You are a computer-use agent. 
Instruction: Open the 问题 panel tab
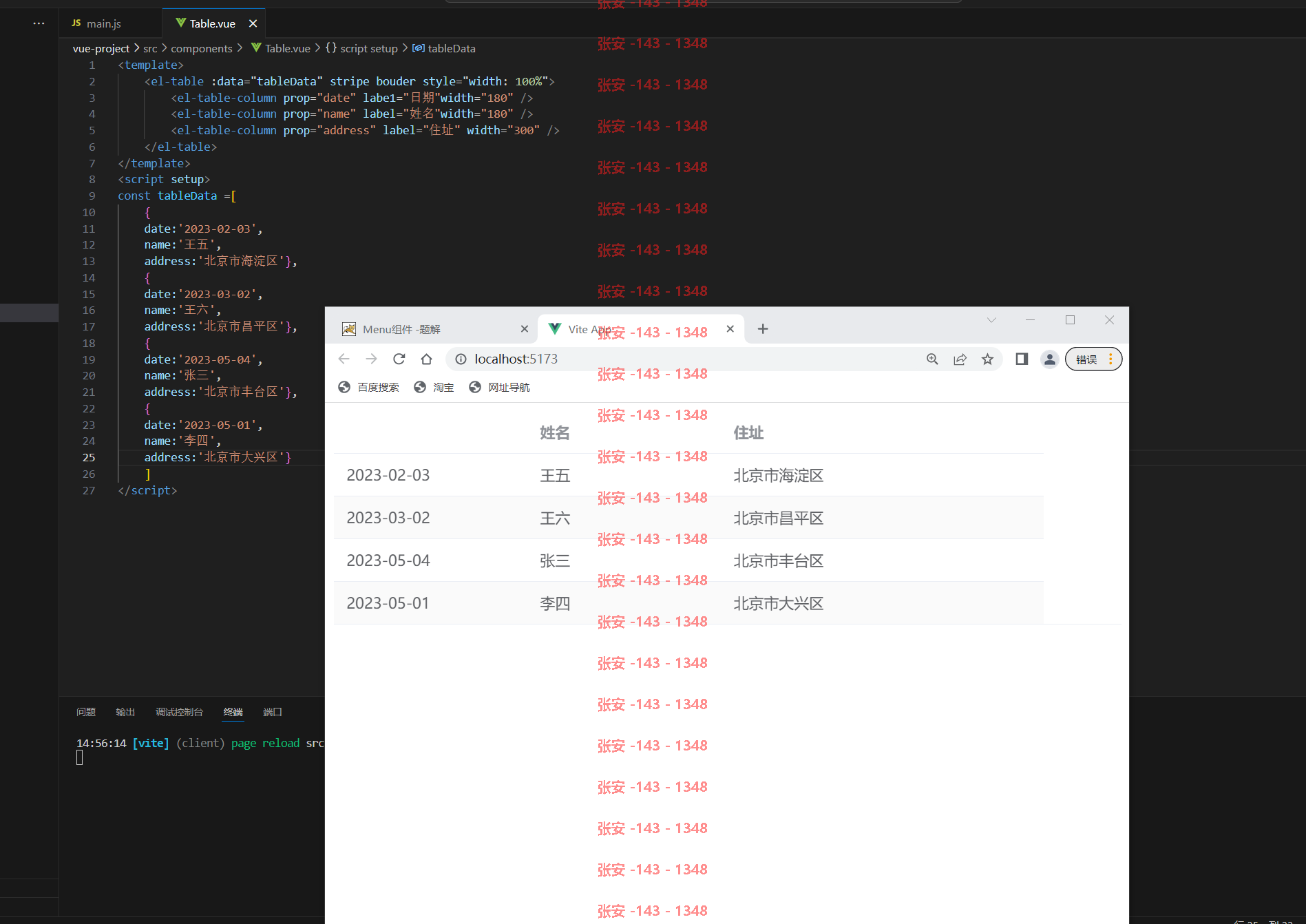click(x=86, y=712)
